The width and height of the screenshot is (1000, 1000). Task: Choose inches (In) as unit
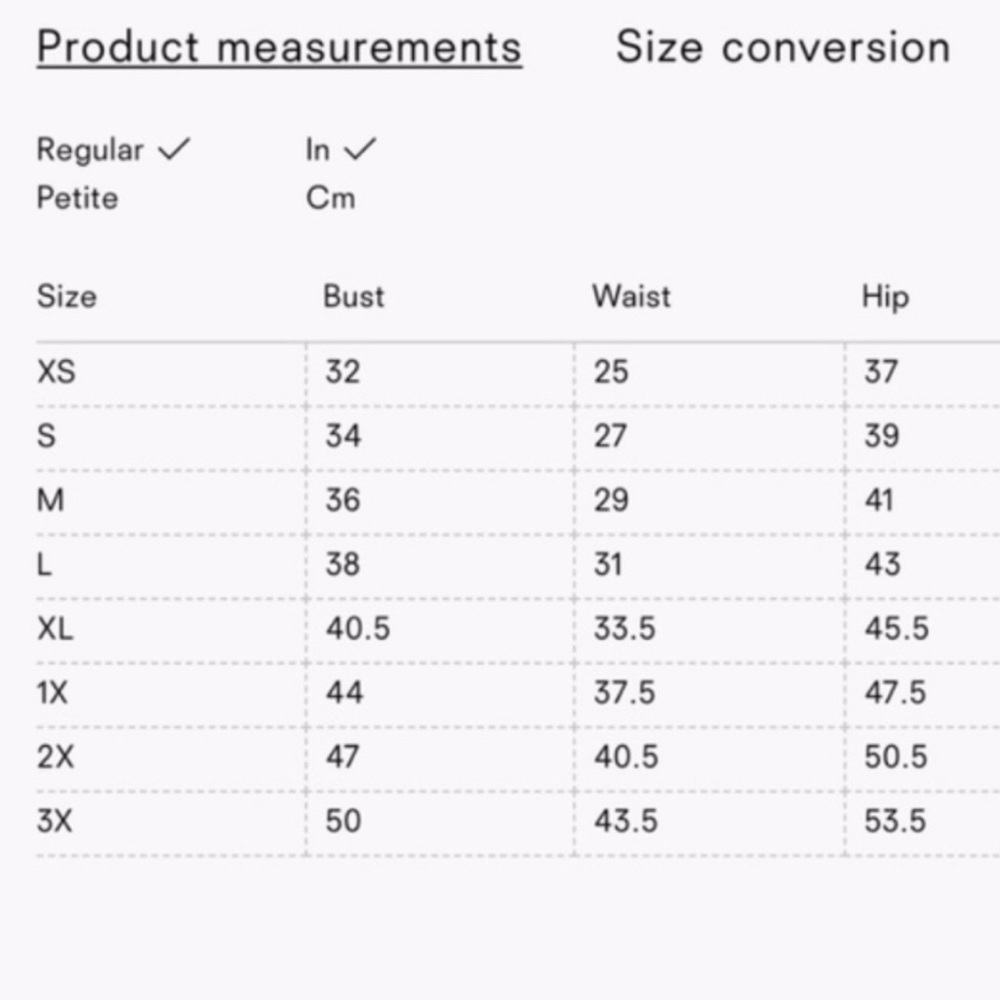[x=318, y=151]
